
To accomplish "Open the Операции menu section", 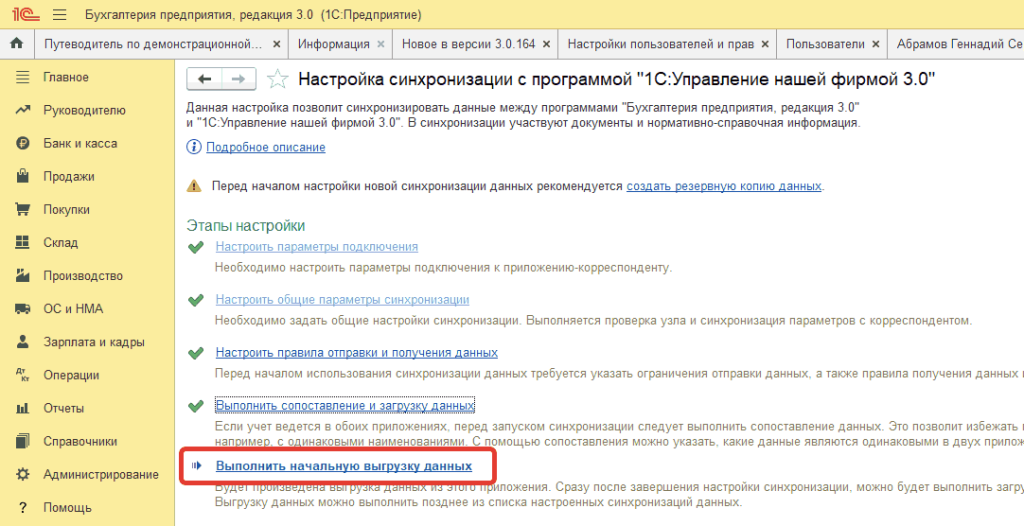I will pos(71,375).
